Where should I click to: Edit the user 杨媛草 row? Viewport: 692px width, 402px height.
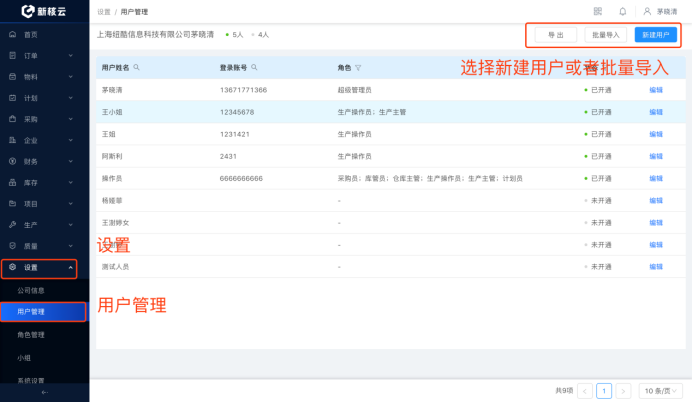[x=656, y=200]
